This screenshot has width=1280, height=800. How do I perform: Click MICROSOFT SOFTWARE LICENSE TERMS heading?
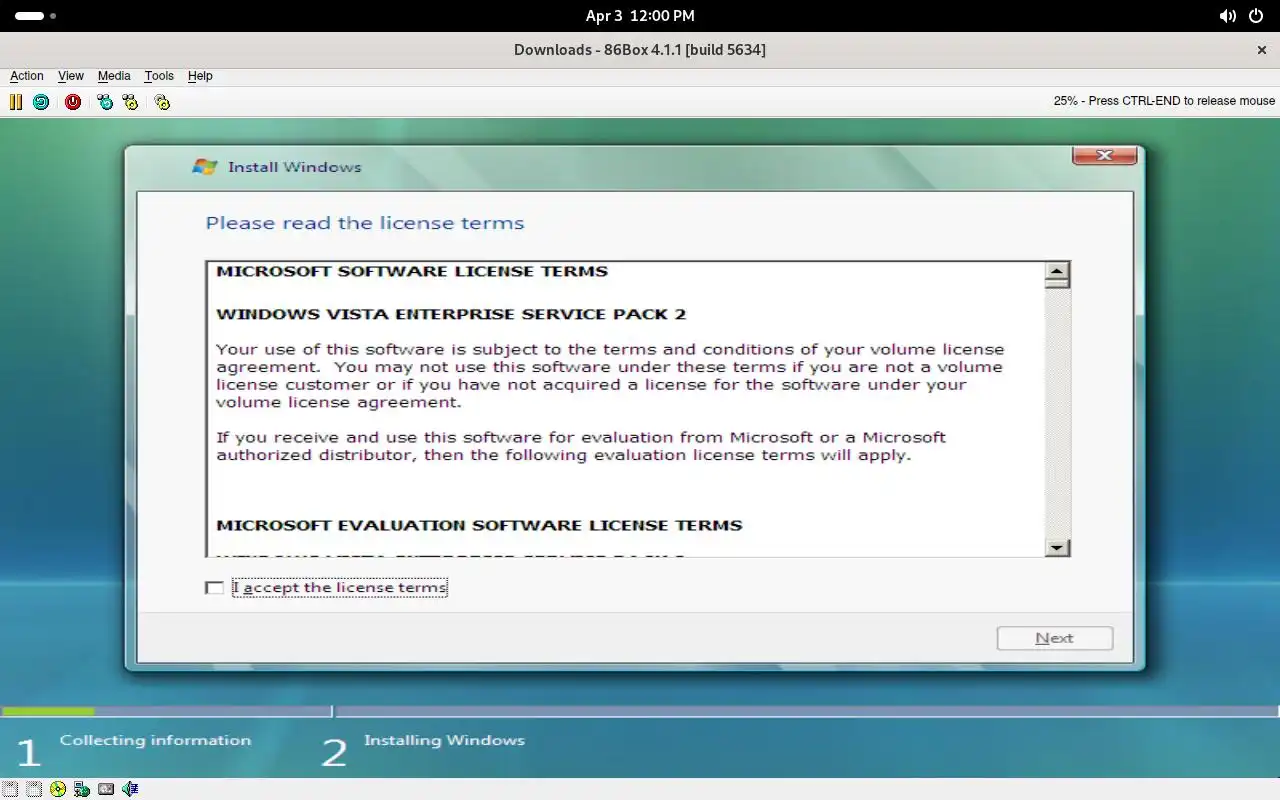(412, 271)
